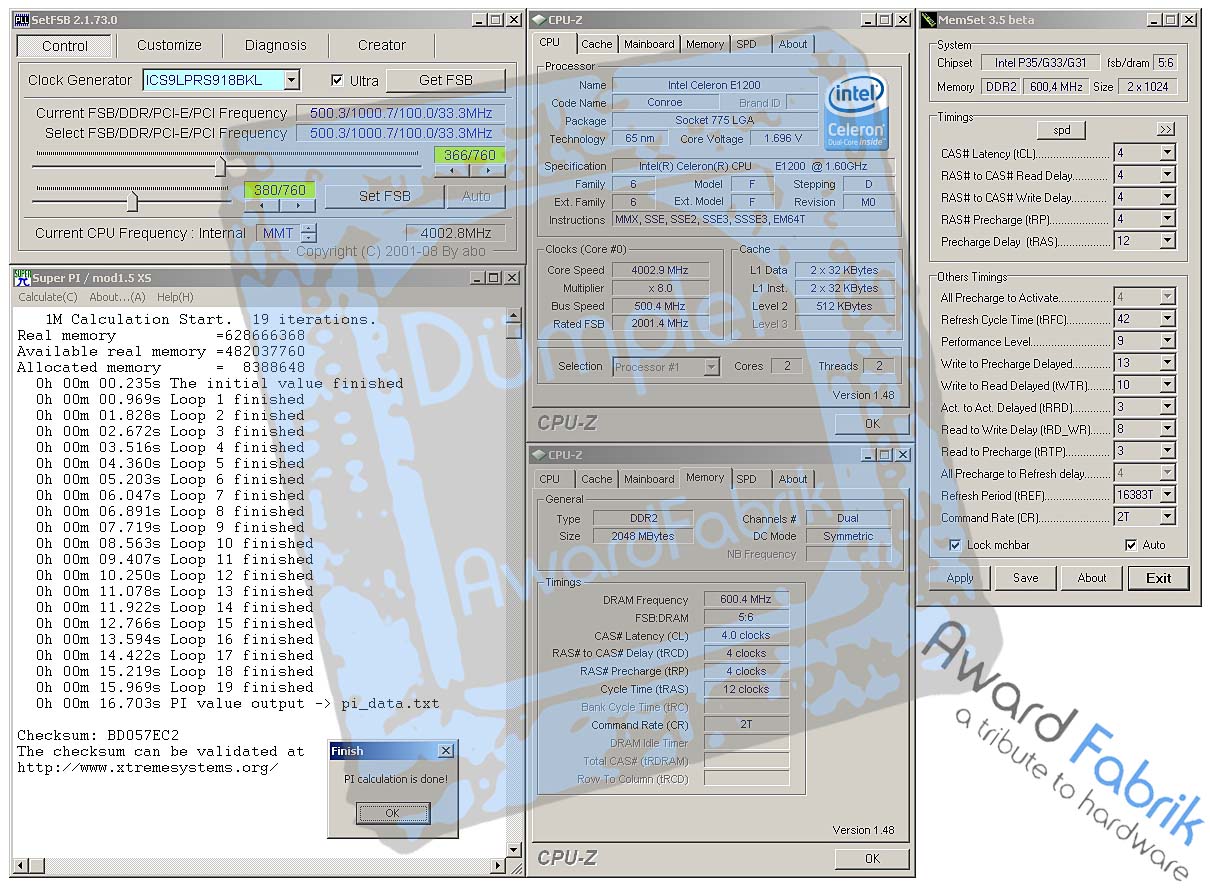Screen dimensions: 1210x888
Task: Click the Super PI vertical scrollbar down arrow
Action: coord(514,850)
